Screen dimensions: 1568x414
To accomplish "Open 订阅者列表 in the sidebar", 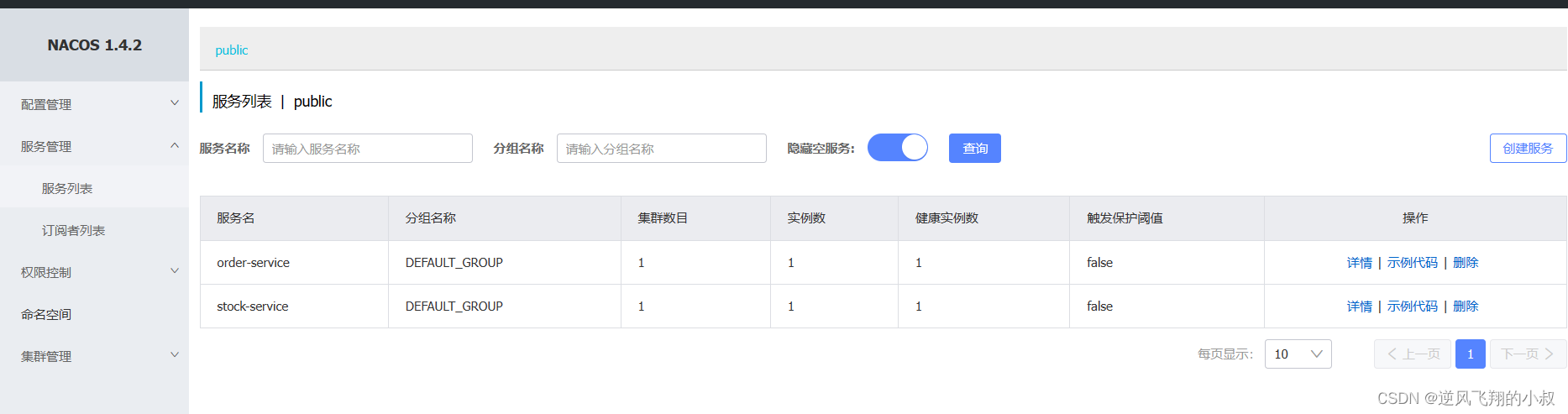I will 73,230.
